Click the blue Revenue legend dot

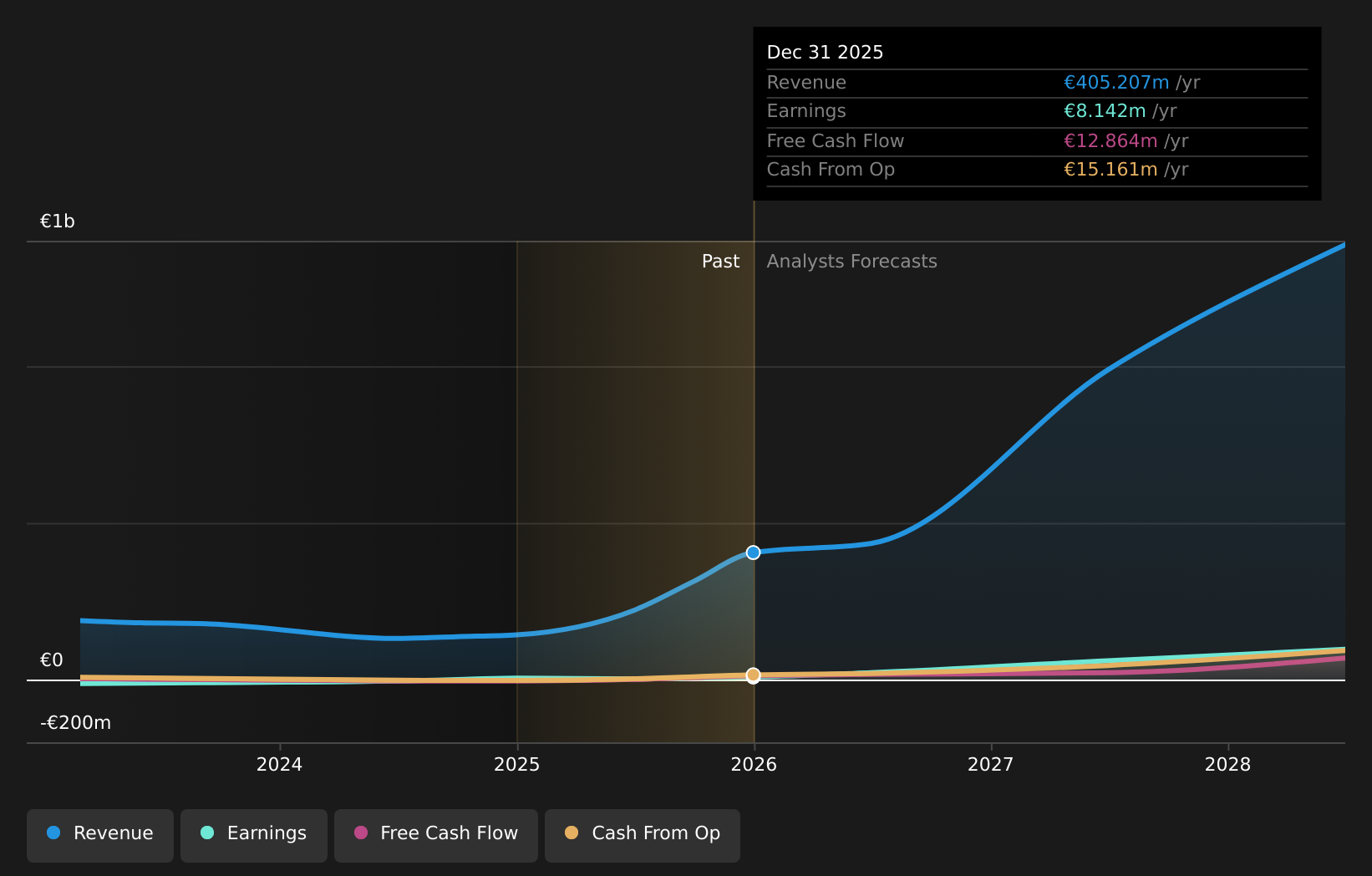point(53,833)
